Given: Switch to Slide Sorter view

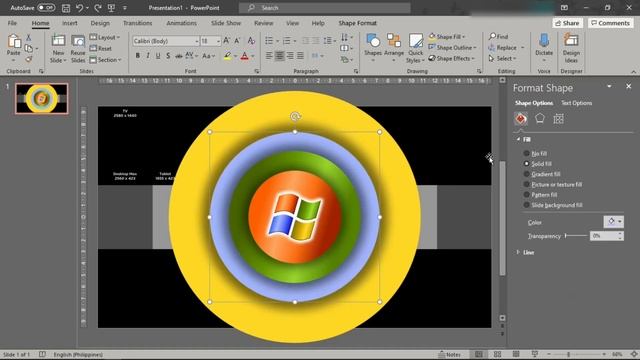Looking at the screenshot, I should tap(497, 354).
